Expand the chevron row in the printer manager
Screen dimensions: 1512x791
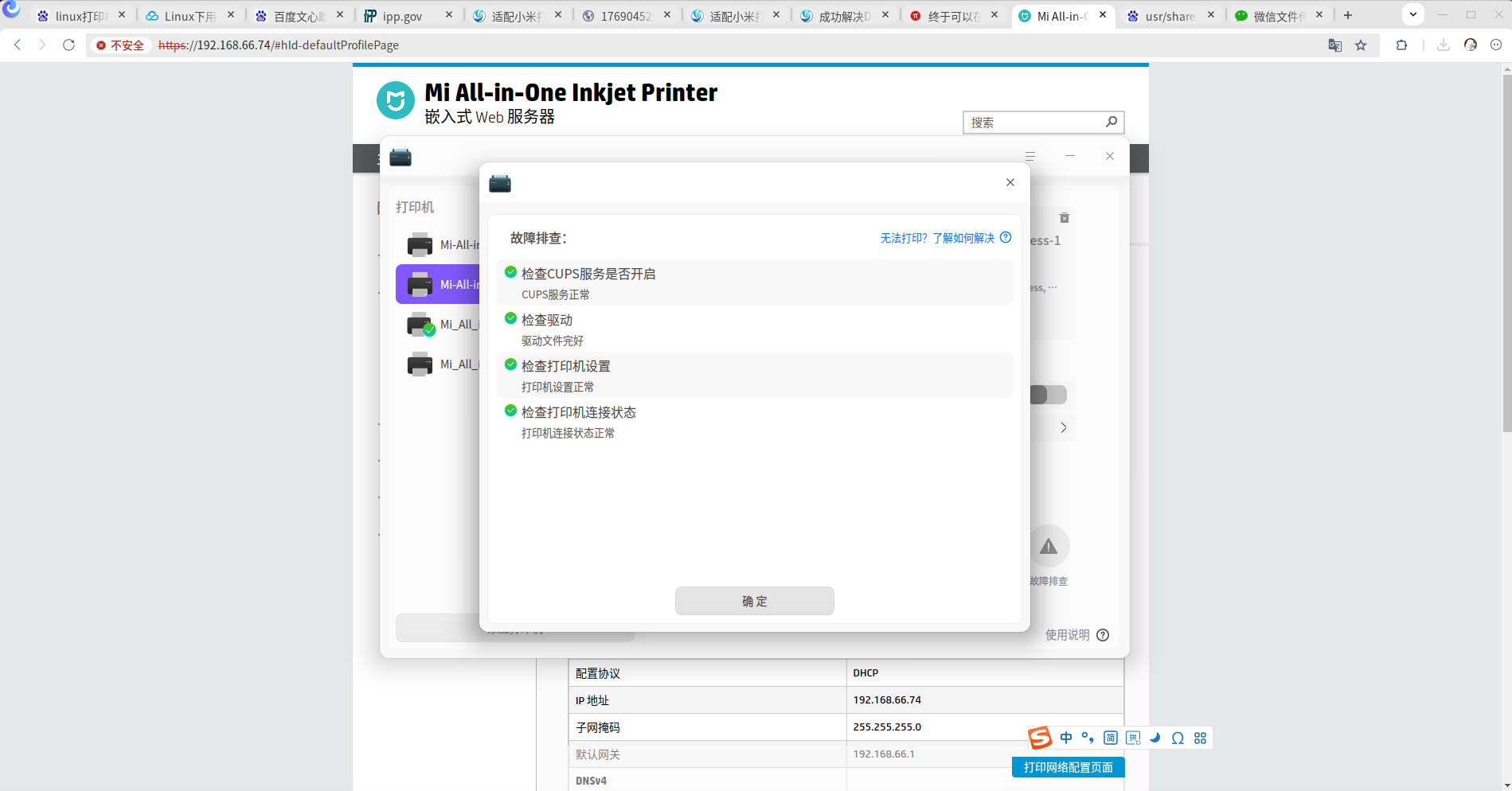point(1063,427)
